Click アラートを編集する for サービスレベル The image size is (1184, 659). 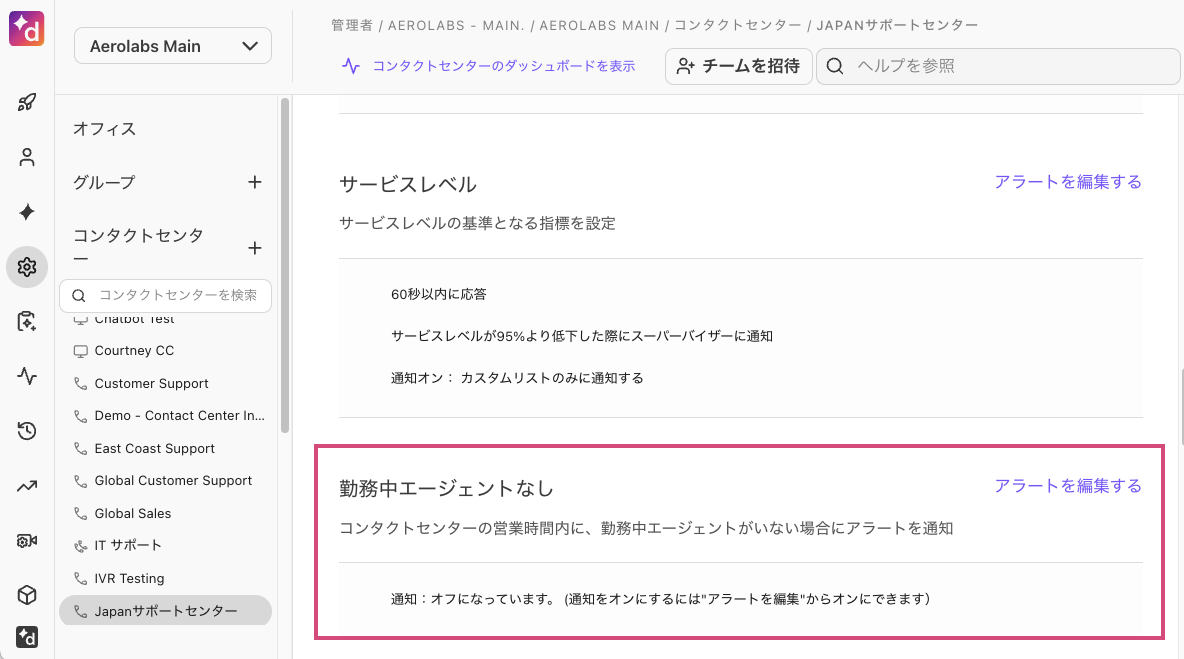[1067, 182]
